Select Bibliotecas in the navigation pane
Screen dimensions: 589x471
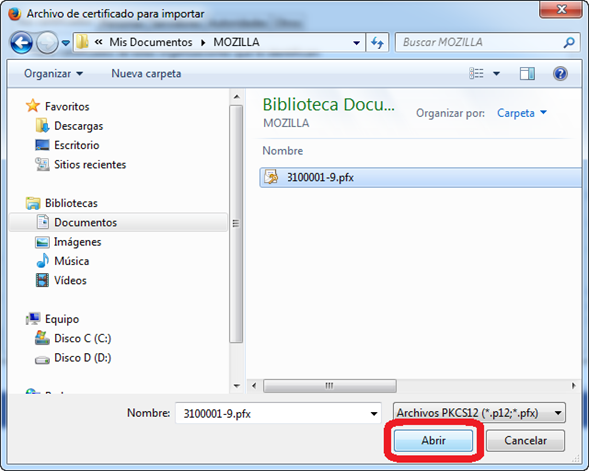pyautogui.click(x=71, y=203)
